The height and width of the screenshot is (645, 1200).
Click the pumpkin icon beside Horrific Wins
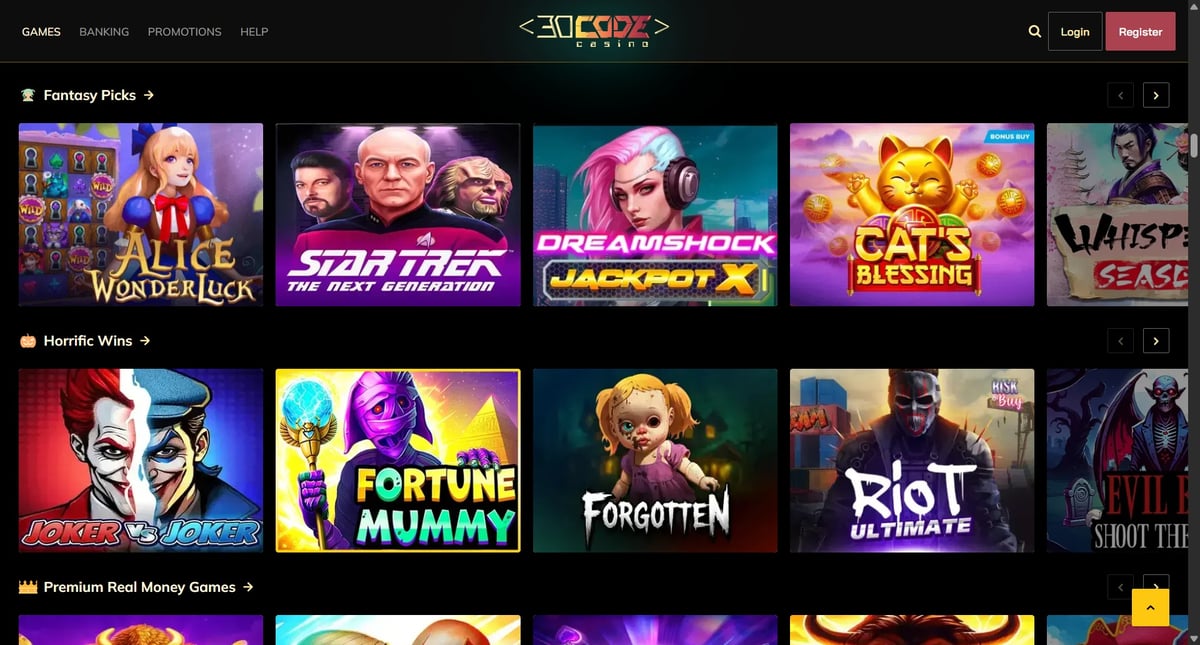click(28, 341)
